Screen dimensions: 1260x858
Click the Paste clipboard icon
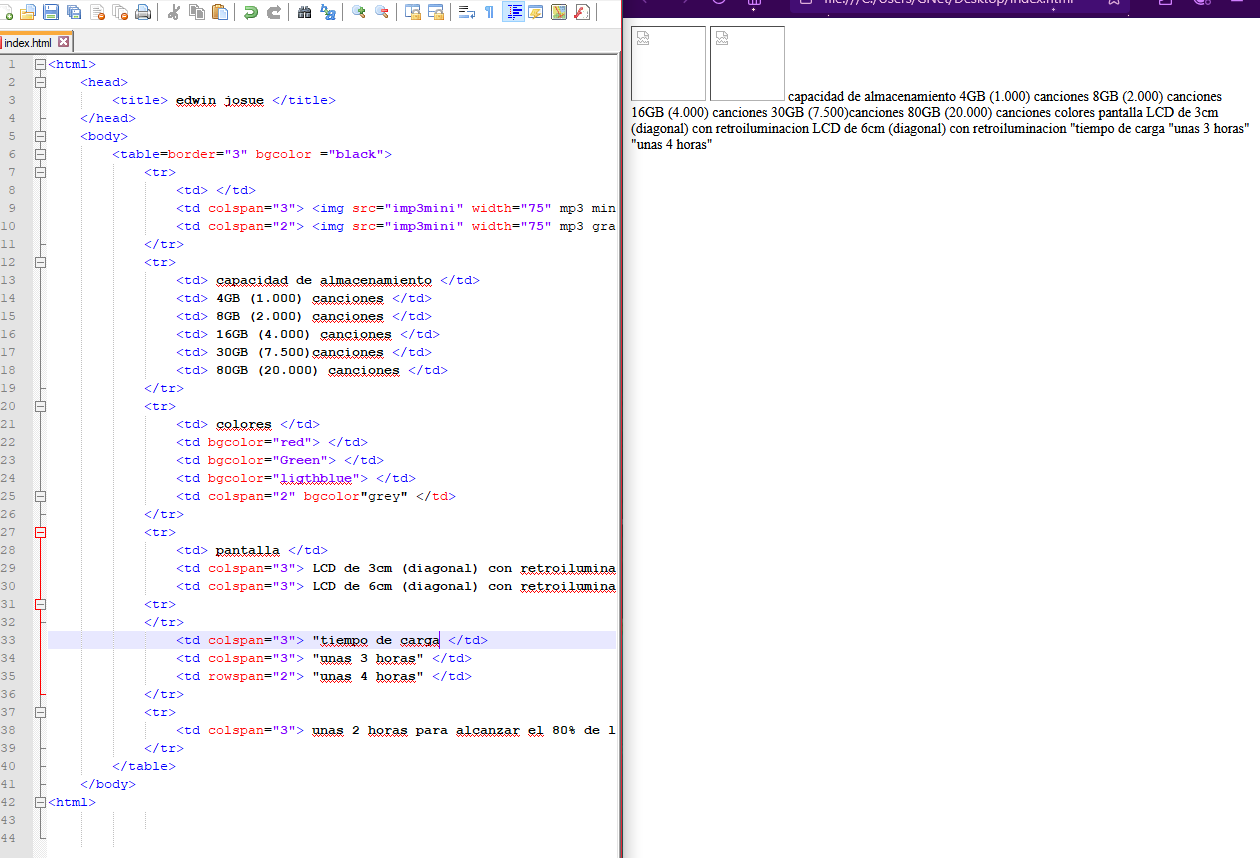pos(220,13)
